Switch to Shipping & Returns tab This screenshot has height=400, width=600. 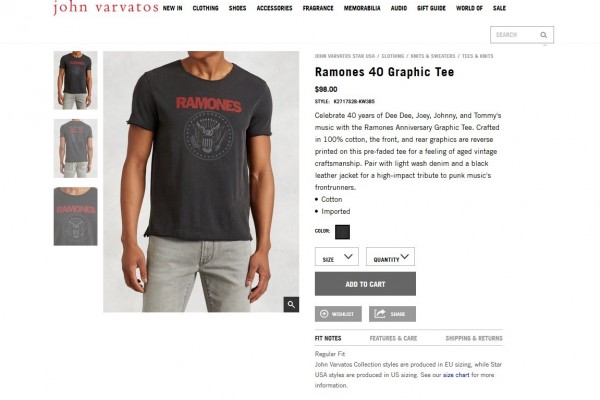(x=474, y=338)
